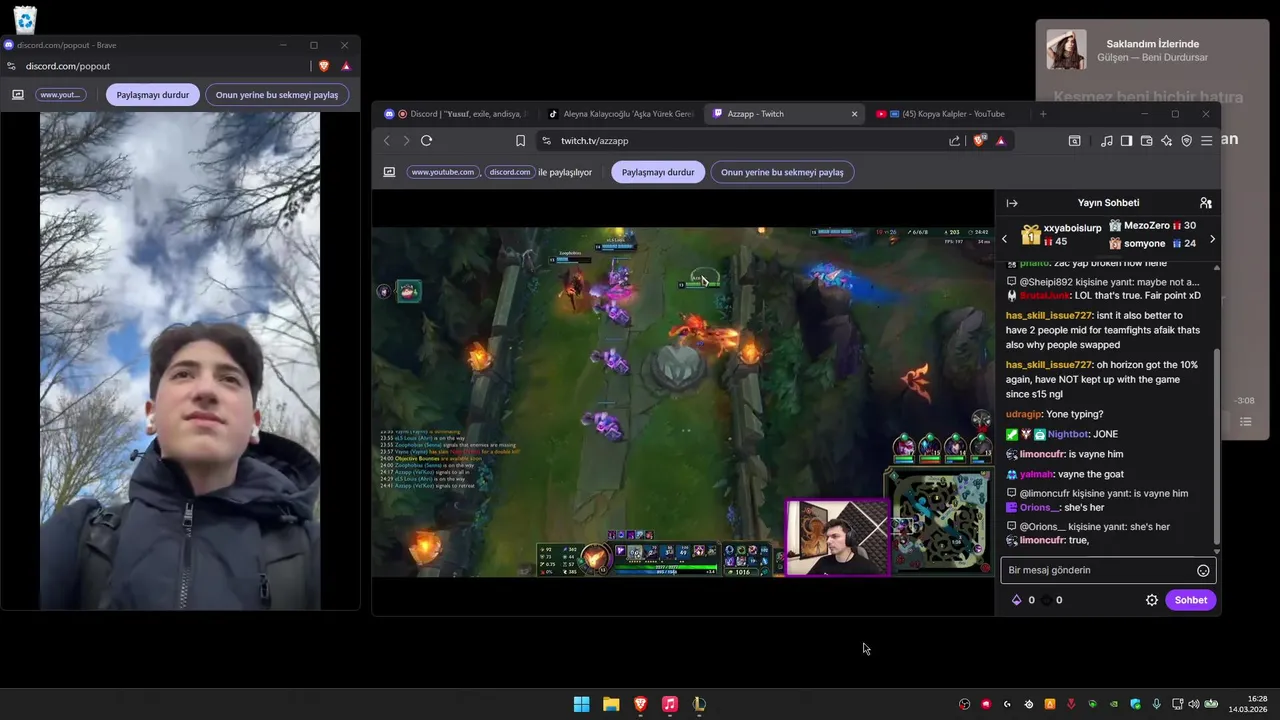
Task: Switch to the Aleyna Kalaycıoğlu TikTok tab
Action: pyautogui.click(x=620, y=114)
